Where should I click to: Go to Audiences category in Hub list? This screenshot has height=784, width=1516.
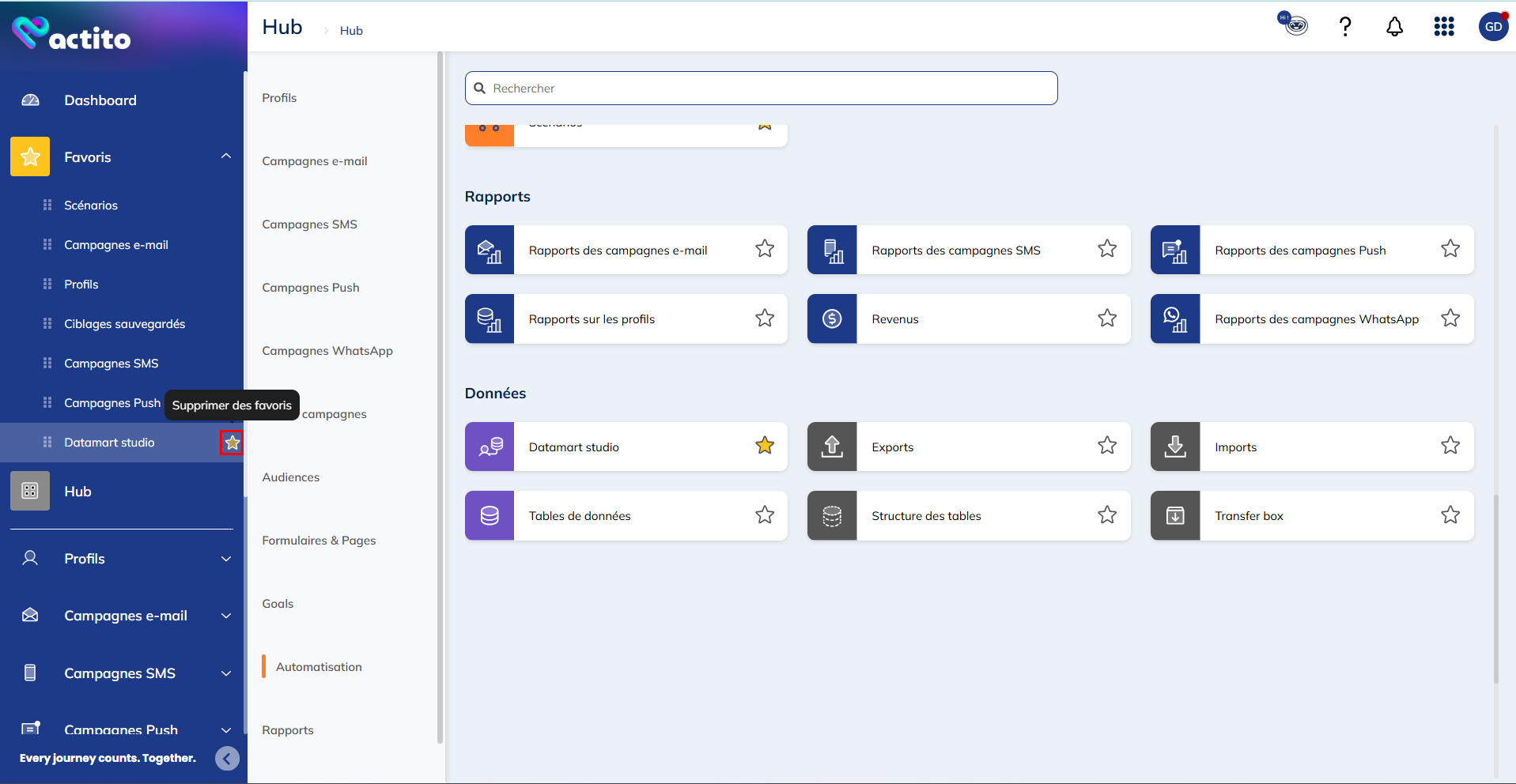tap(291, 477)
